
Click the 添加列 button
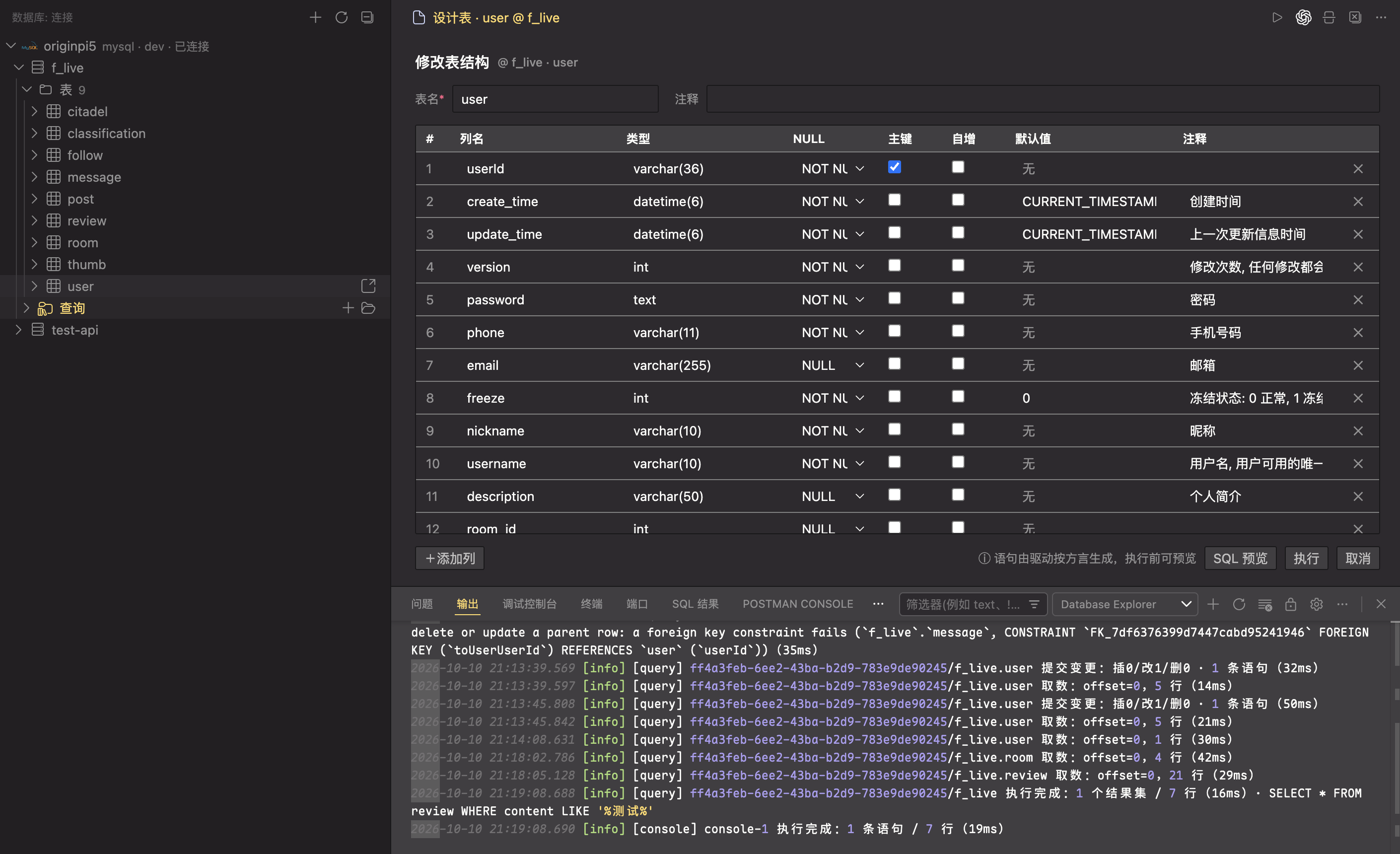(450, 559)
